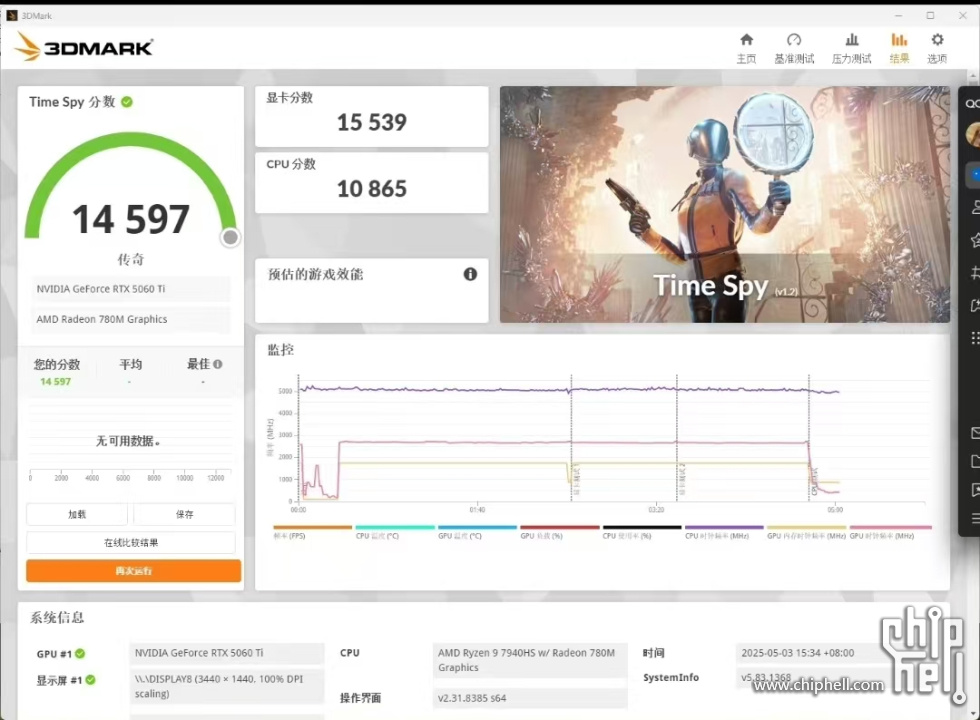The width and height of the screenshot is (980, 720).
Task: Click the 传奇 rank label under the score
Action: (x=131, y=259)
